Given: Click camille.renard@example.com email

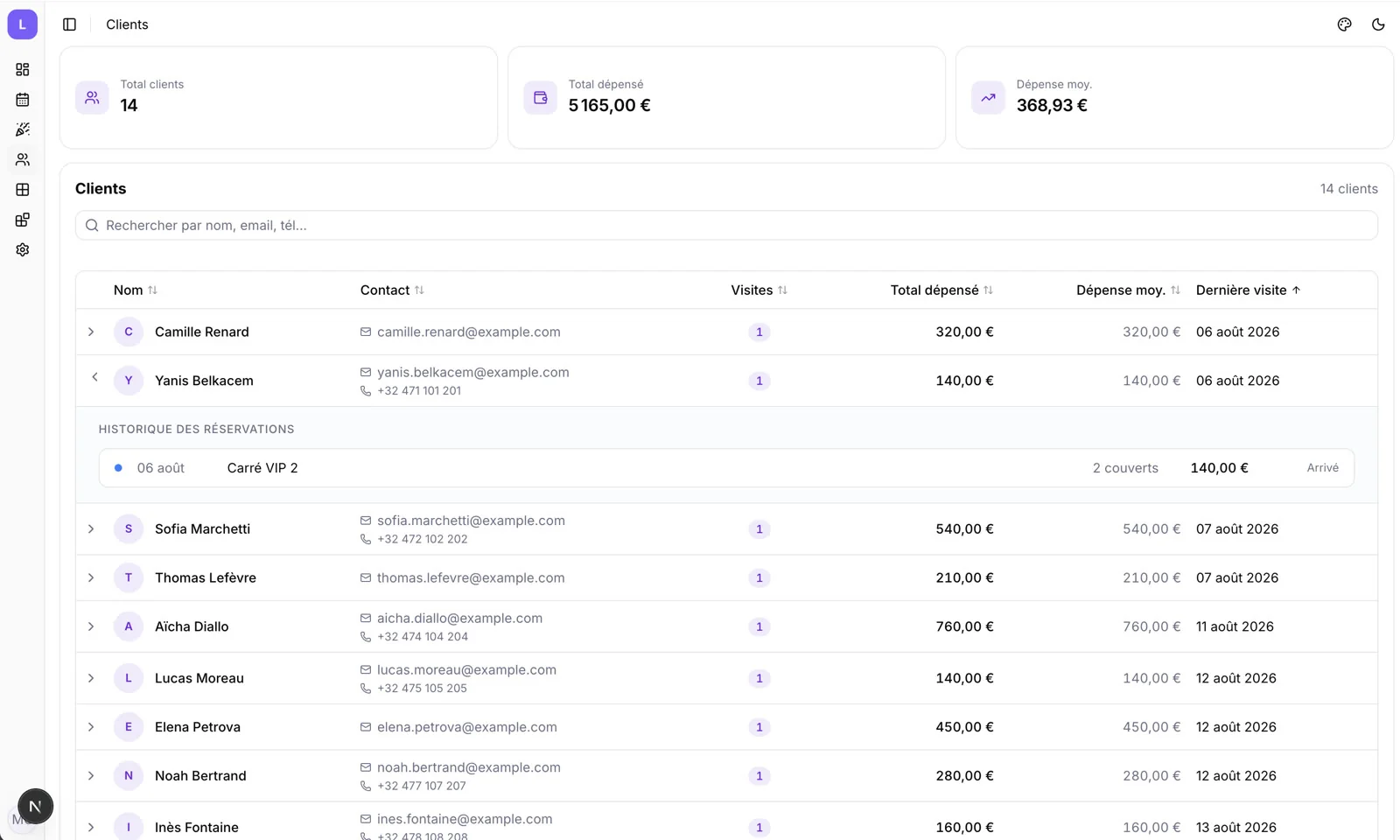Looking at the screenshot, I should point(468,332).
